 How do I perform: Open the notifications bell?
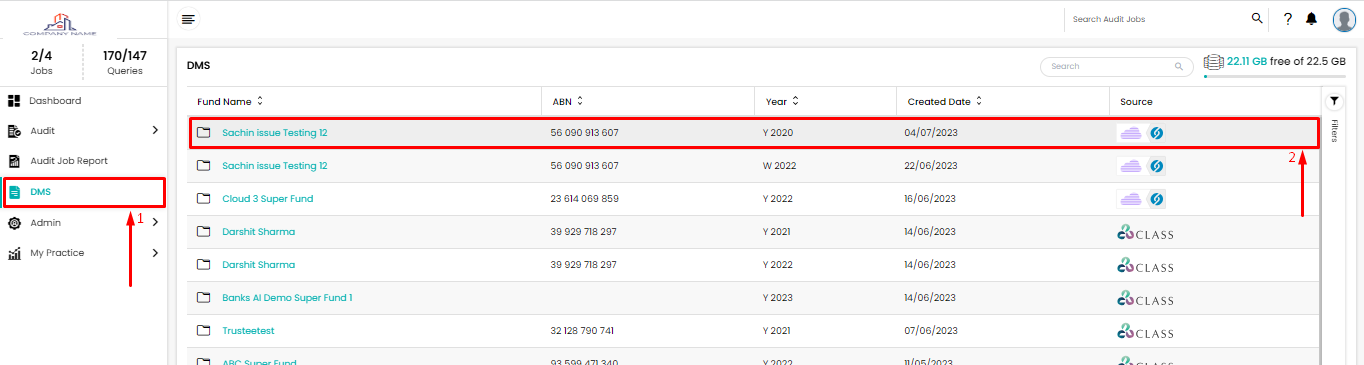[x=1312, y=19]
